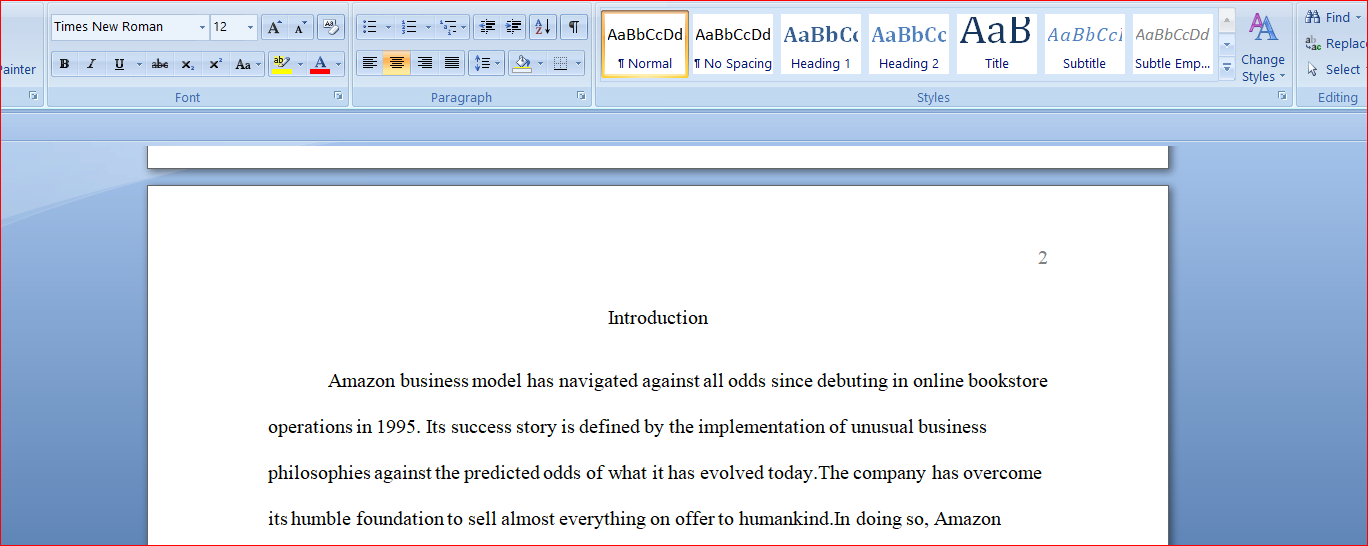Click the Find binoculars icon
This screenshot has height=546, width=1368.
(x=1313, y=17)
